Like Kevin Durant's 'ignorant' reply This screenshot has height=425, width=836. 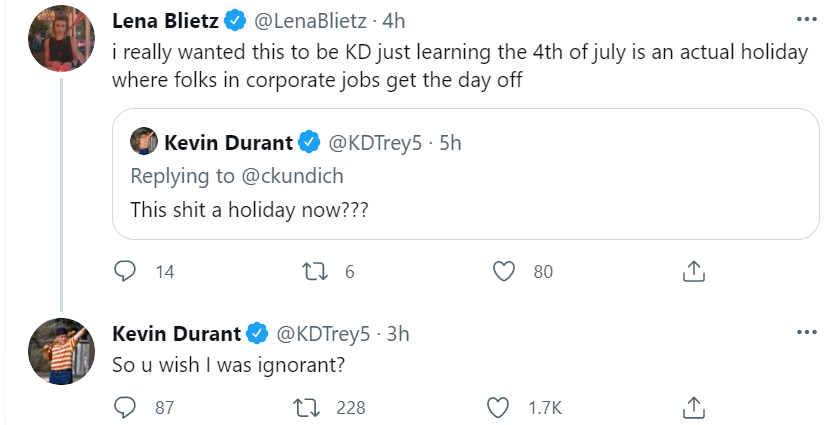pyautogui.click(x=499, y=408)
